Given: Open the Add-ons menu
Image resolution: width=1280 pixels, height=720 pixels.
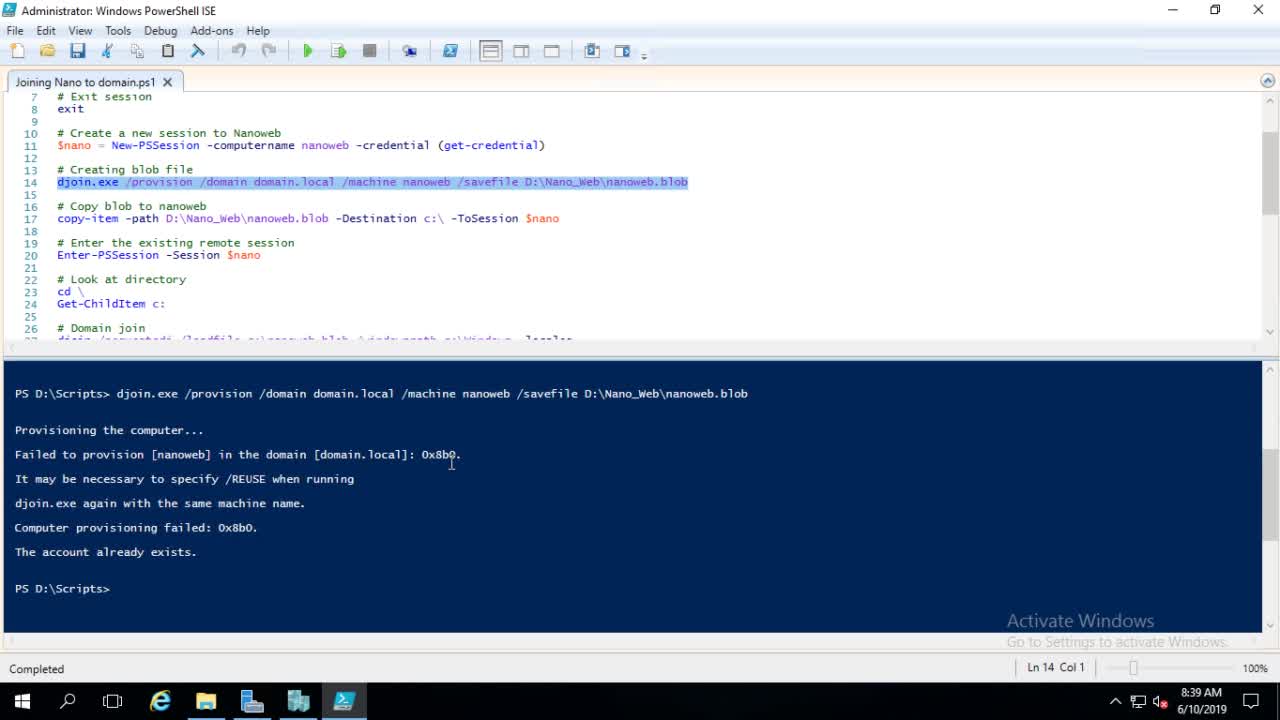Looking at the screenshot, I should 212,31.
